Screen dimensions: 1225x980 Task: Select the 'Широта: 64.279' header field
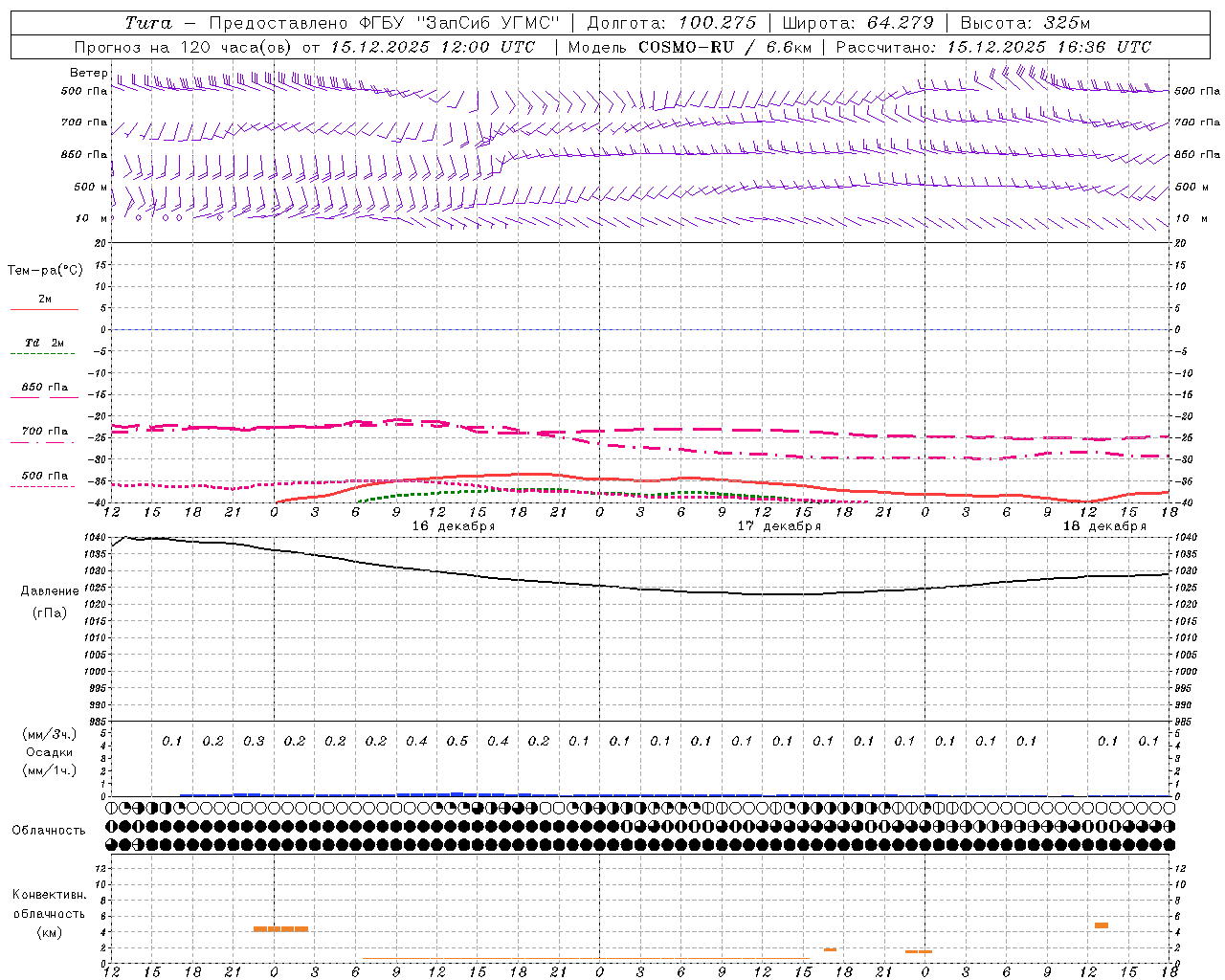pyautogui.click(x=857, y=23)
